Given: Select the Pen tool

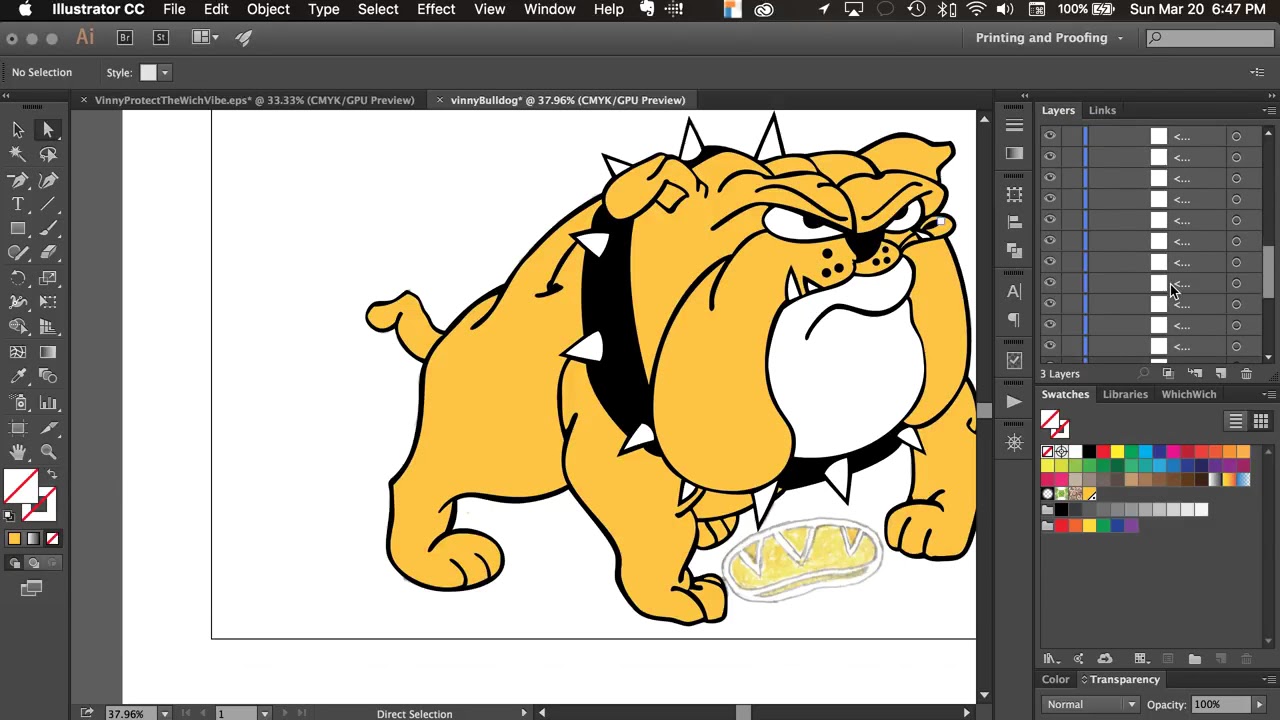Looking at the screenshot, I should click(x=18, y=180).
